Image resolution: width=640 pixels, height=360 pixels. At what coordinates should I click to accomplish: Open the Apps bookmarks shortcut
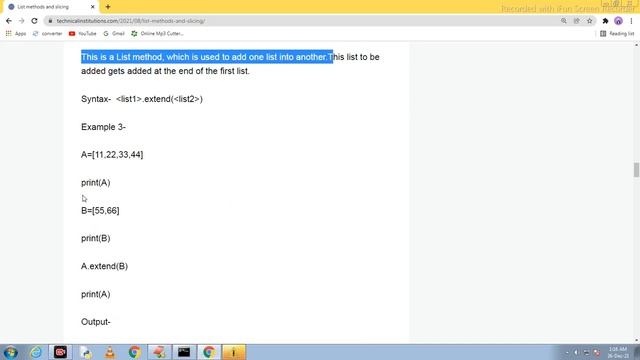[16, 33]
